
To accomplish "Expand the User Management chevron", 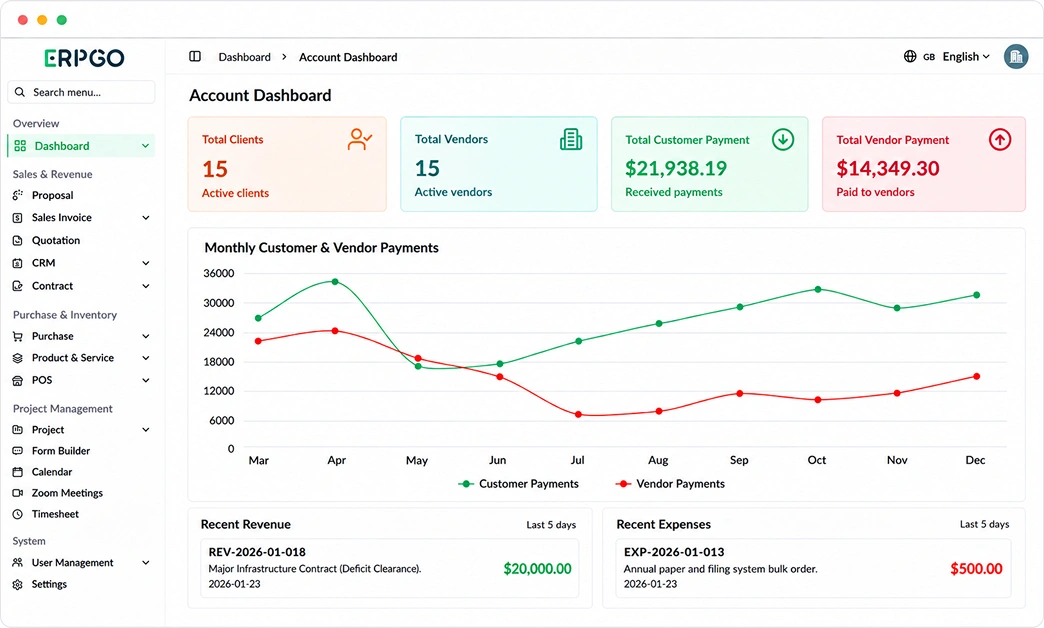I will pyautogui.click(x=146, y=563).
